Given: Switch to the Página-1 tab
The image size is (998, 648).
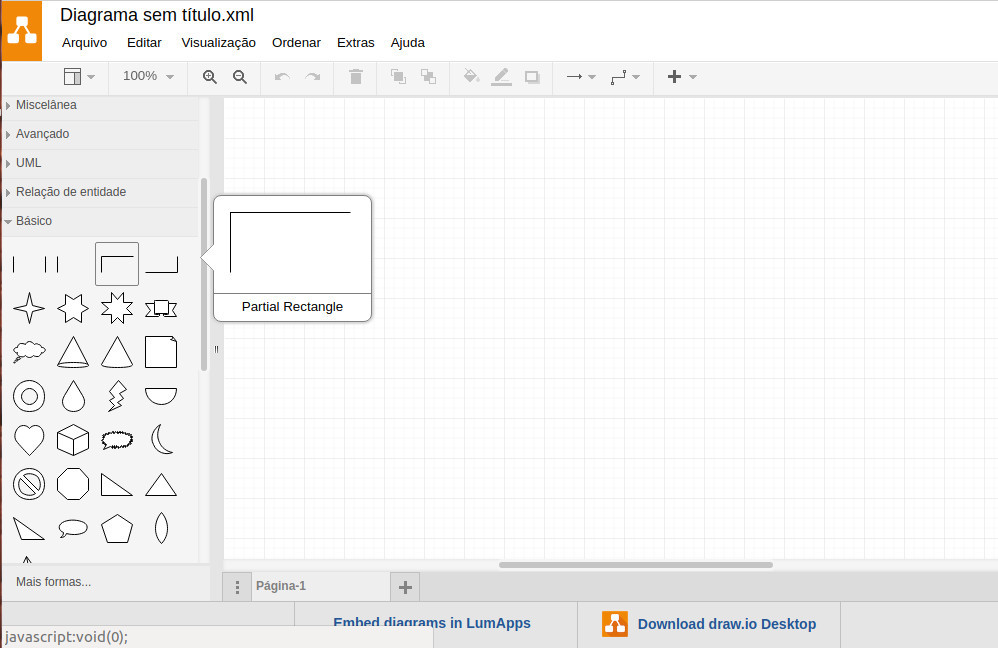Looking at the screenshot, I should tap(281, 587).
